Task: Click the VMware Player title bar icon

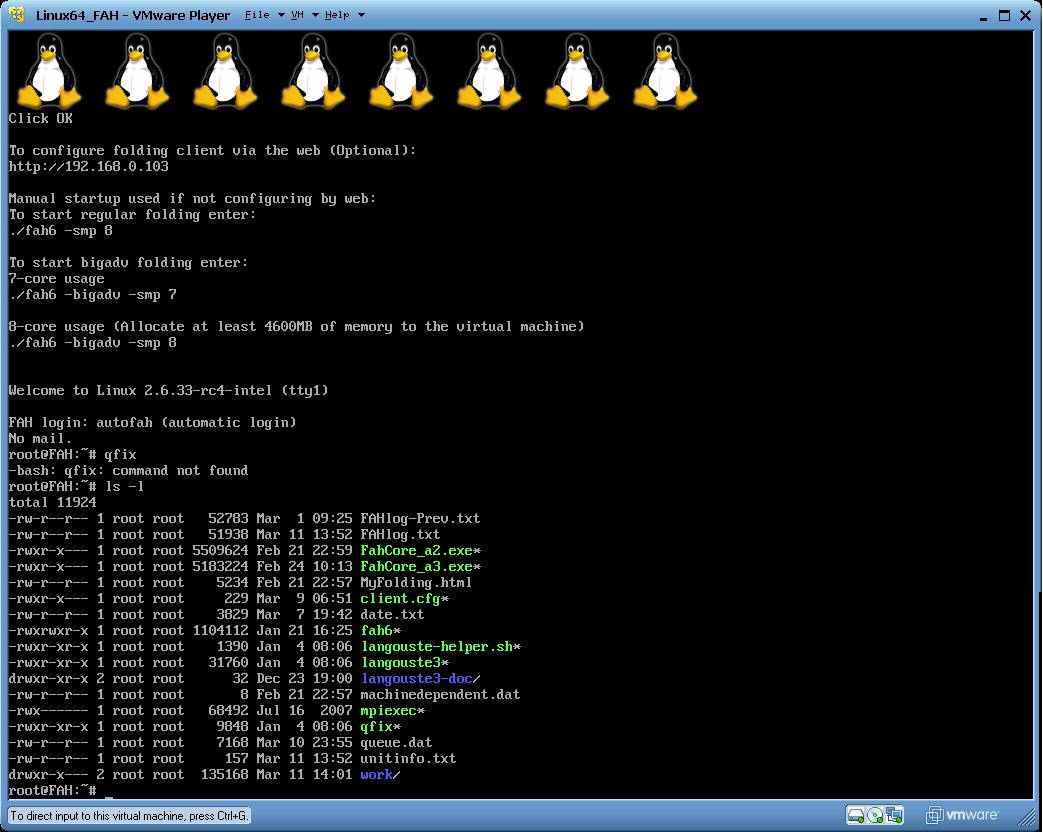Action: click(x=17, y=15)
